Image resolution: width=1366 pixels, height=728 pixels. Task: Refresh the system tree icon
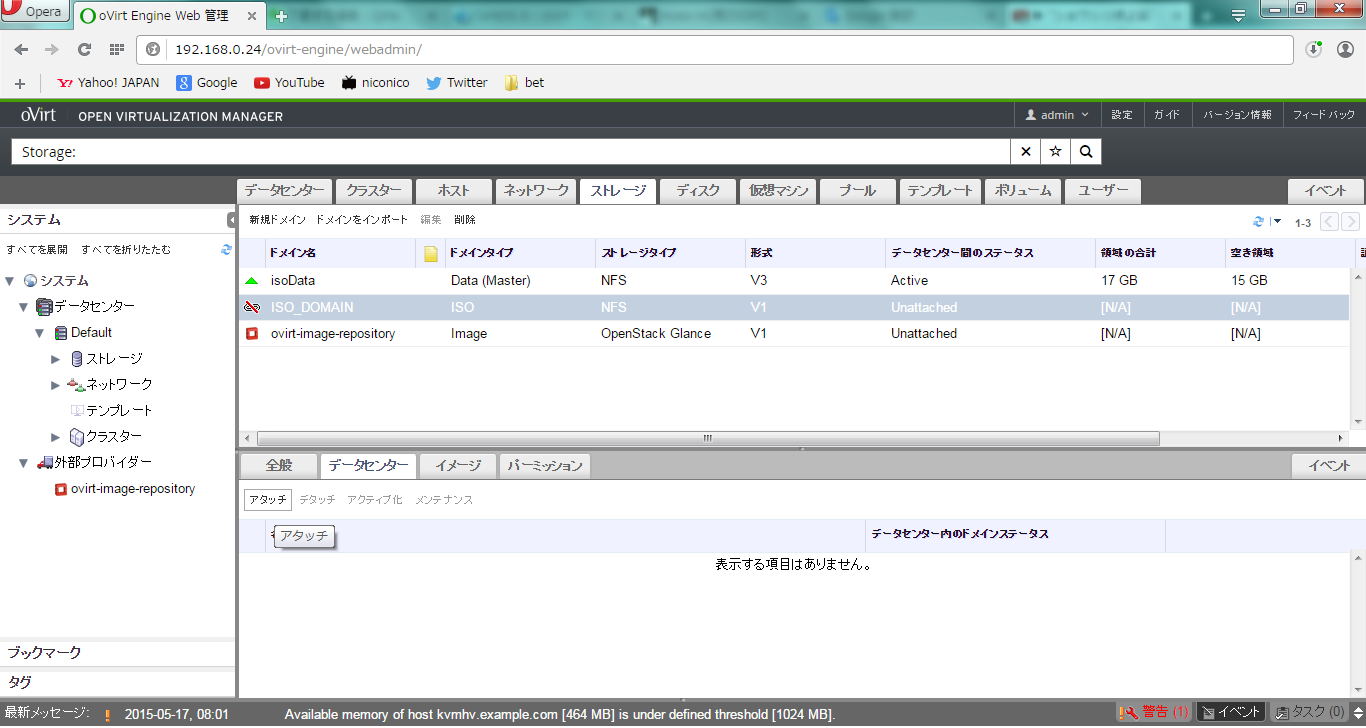[x=226, y=249]
